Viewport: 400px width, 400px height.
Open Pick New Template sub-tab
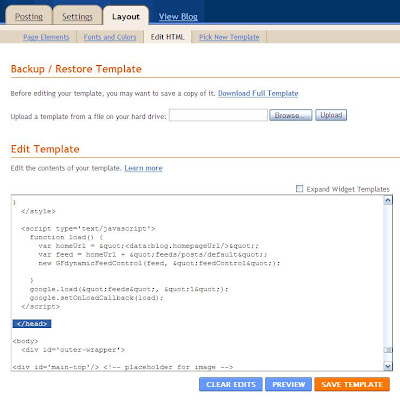point(229,37)
